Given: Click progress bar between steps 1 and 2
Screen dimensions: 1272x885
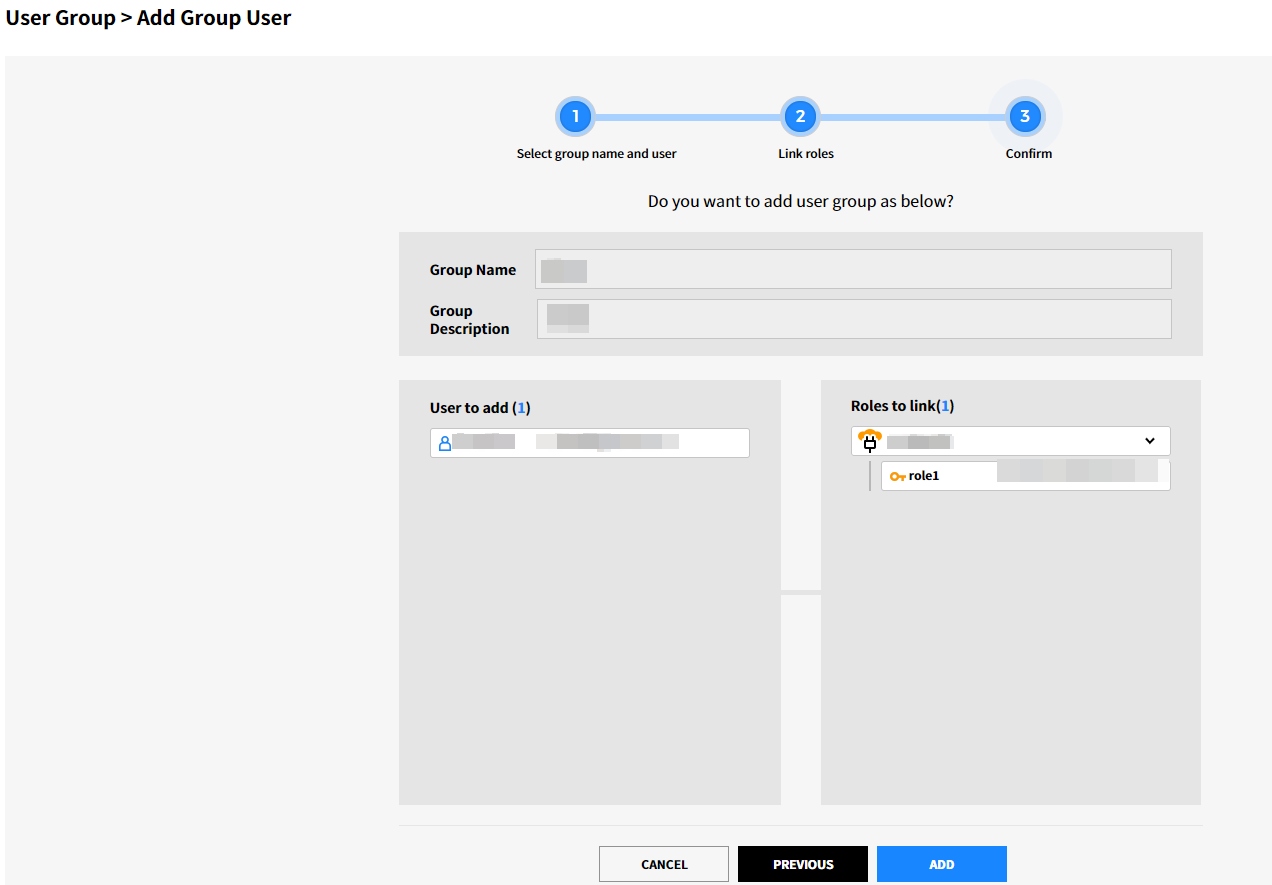Looking at the screenshot, I should [687, 117].
